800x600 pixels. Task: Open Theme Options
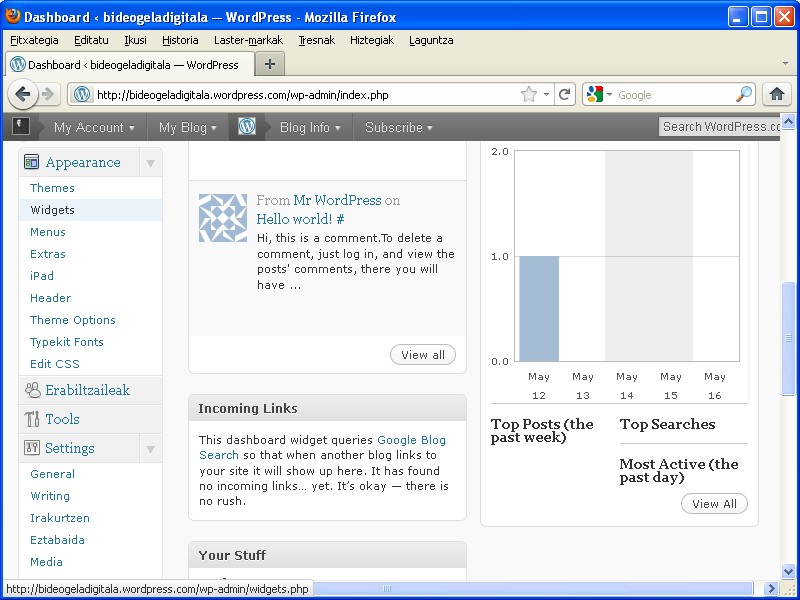[73, 319]
